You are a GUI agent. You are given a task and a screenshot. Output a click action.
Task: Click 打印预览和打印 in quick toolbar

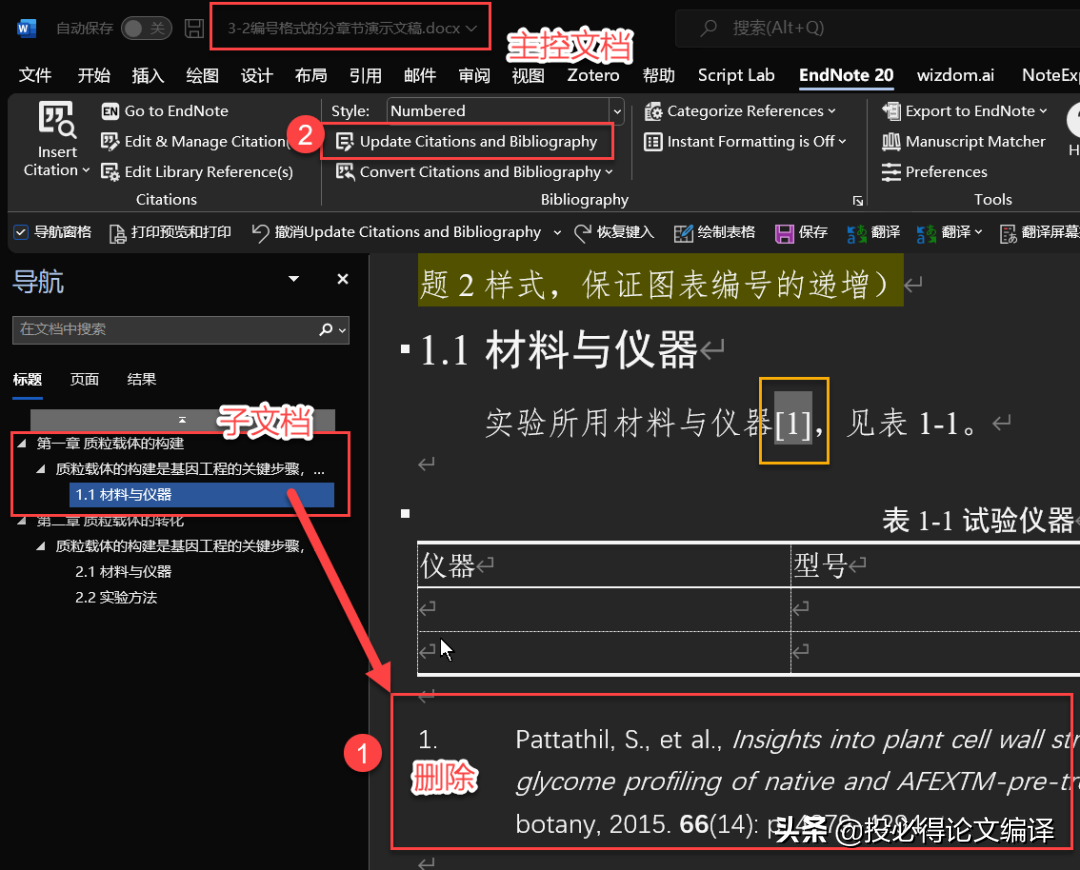point(170,233)
